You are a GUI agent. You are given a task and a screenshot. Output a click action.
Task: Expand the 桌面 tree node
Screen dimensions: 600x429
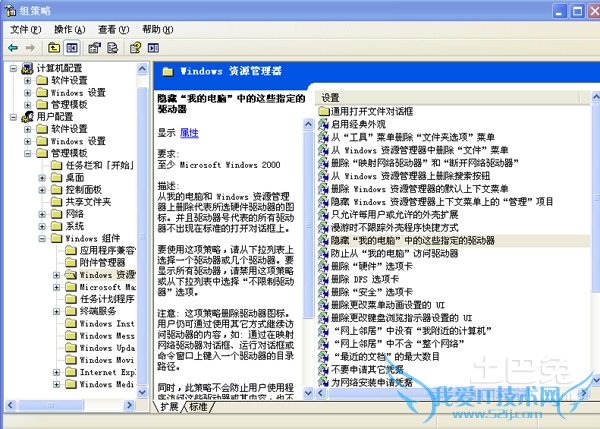(x=42, y=178)
